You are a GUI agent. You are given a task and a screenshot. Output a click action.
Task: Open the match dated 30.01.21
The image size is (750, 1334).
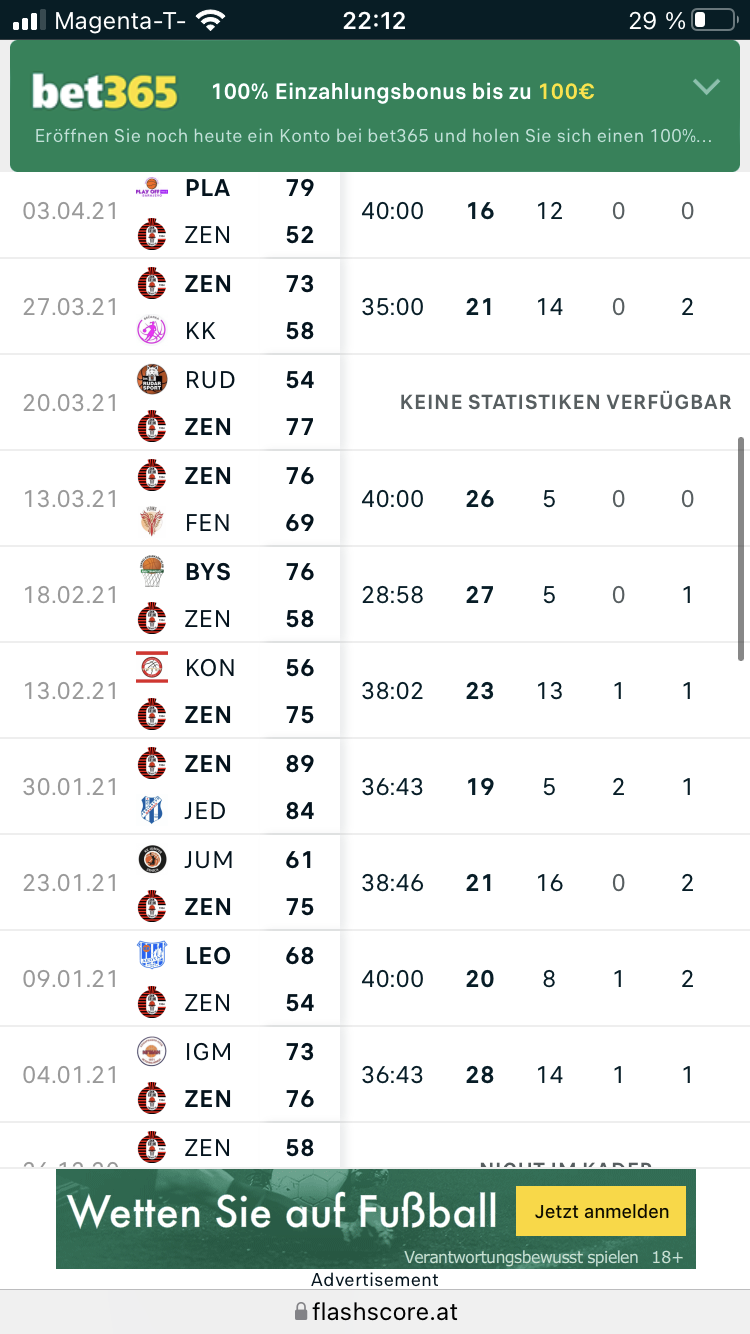[70, 787]
